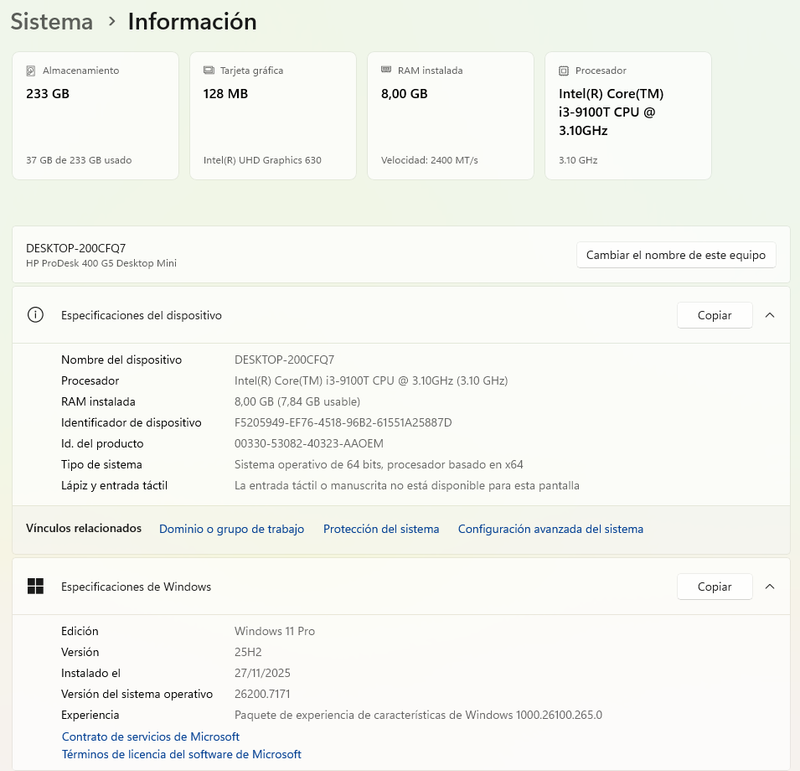The width and height of the screenshot is (800, 771).
Task: Click the 'Windows 11 Pro' edition value
Action: coord(274,631)
